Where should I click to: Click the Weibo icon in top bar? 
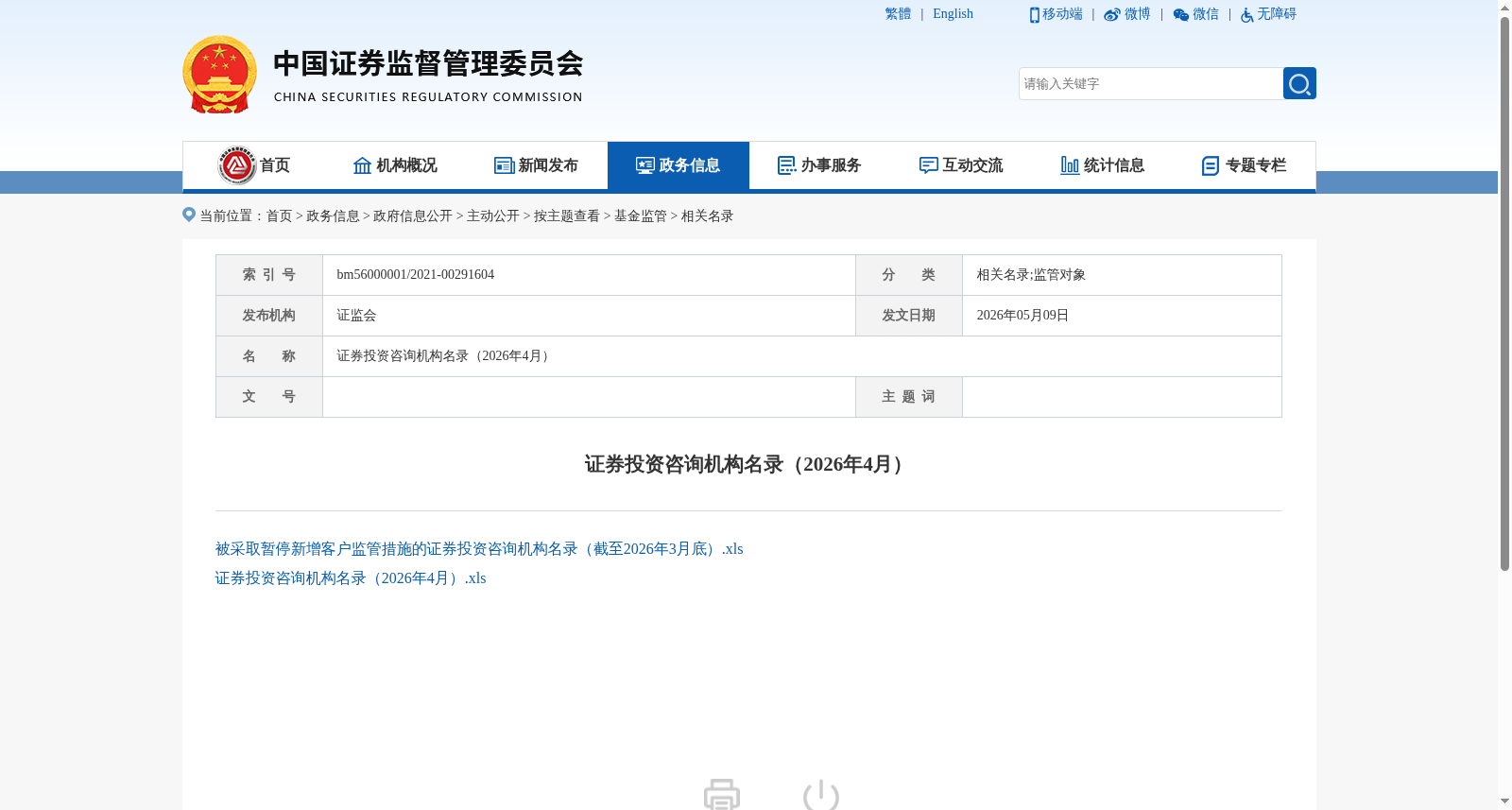pos(1112,15)
